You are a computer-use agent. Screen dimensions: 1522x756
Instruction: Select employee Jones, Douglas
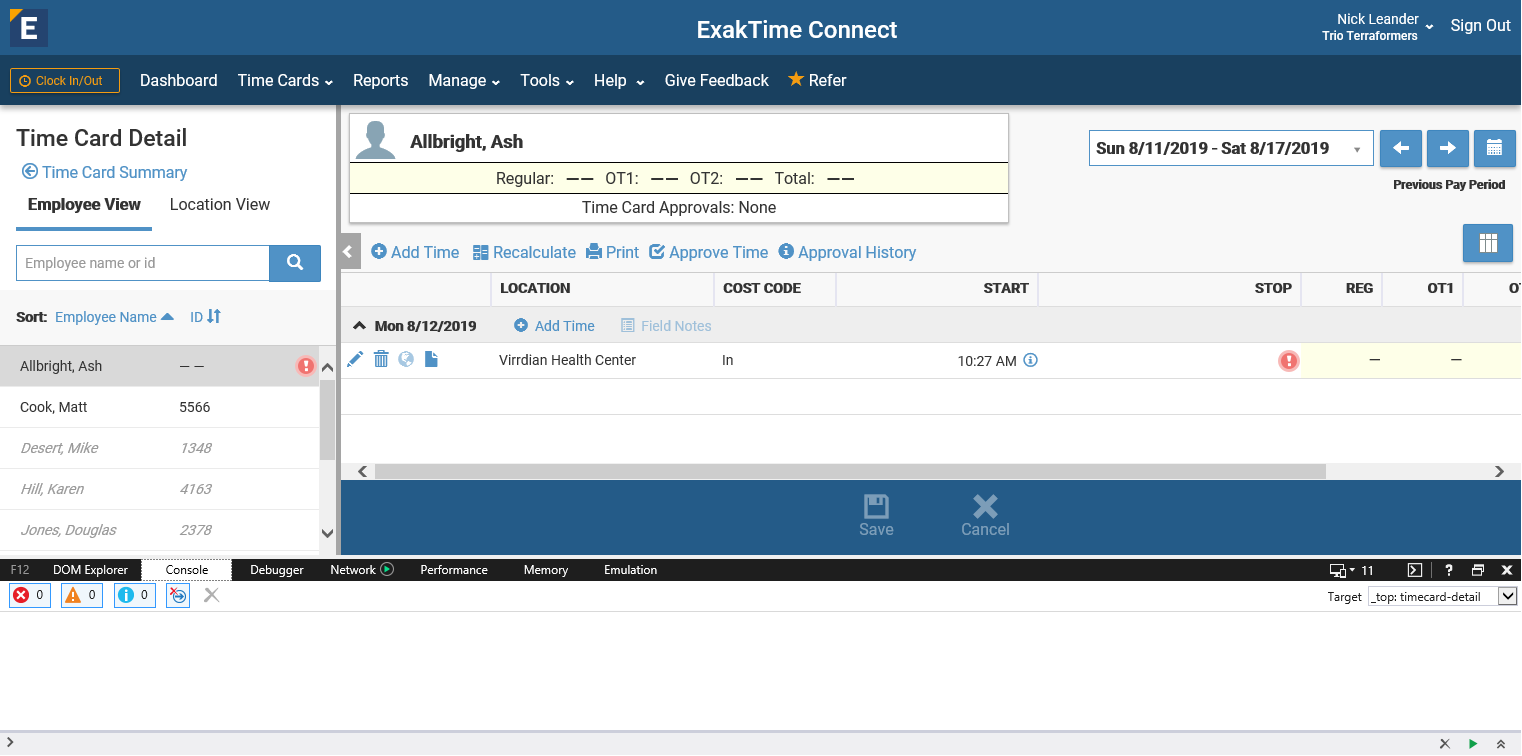(160, 530)
